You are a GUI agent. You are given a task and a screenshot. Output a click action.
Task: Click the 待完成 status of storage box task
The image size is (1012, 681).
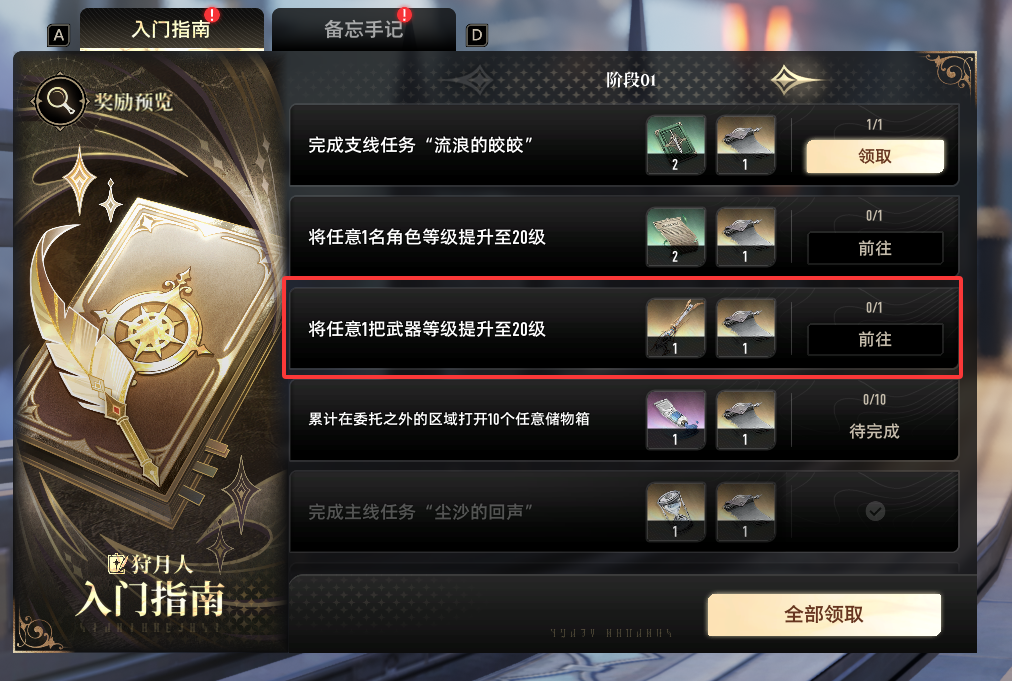coord(875,431)
